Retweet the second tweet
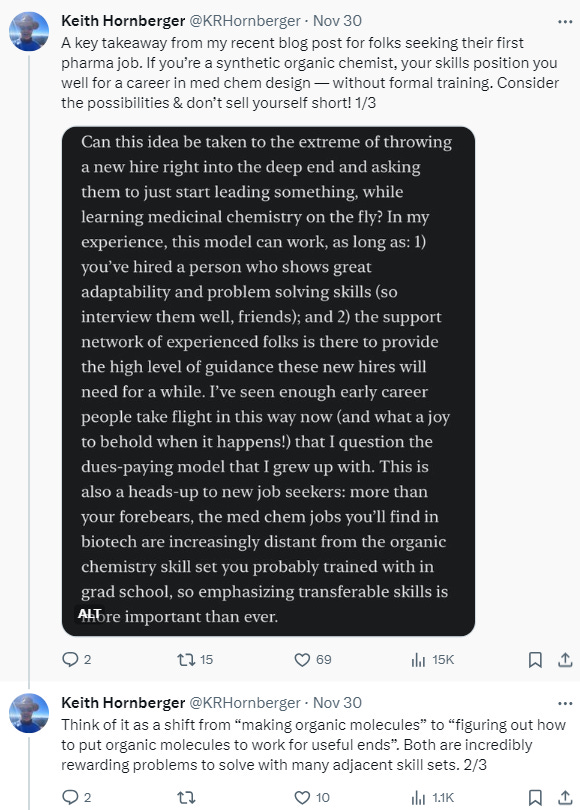The height and width of the screenshot is (810, 580). pos(186,798)
